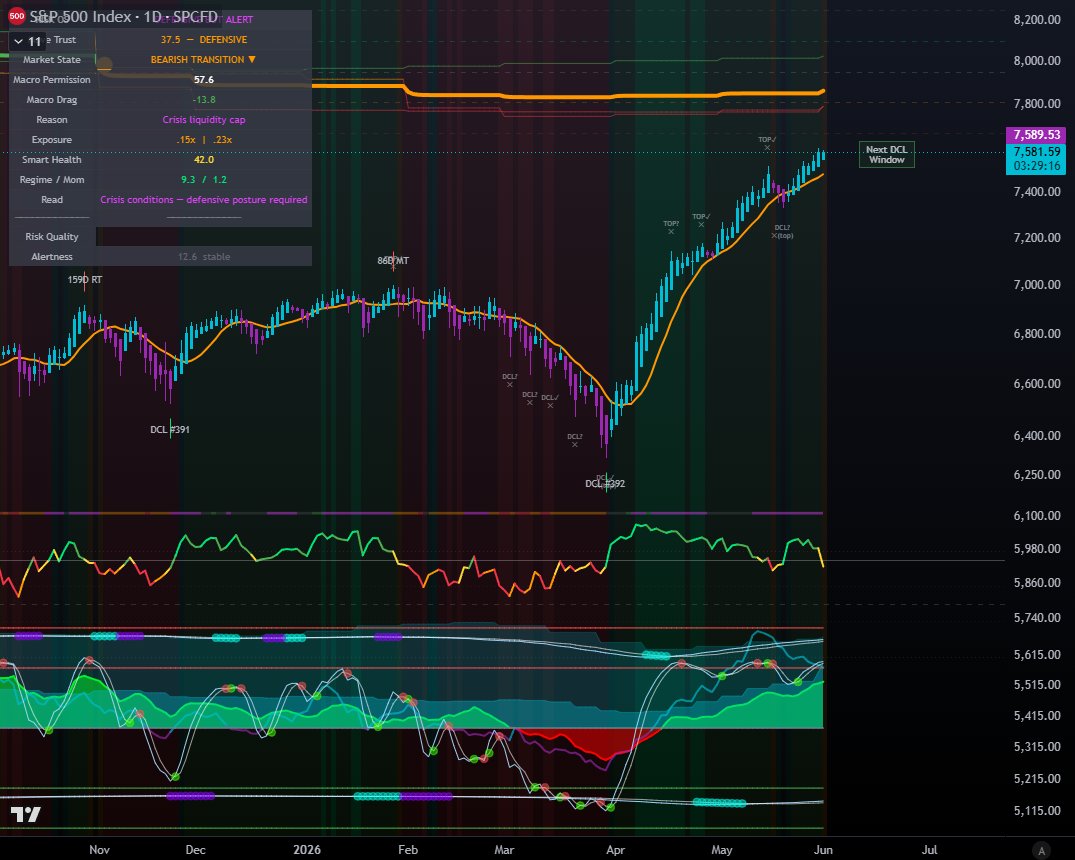Select the purple 7,589.53 price label
Viewport: 1075px width, 860px height.
click(x=1037, y=134)
